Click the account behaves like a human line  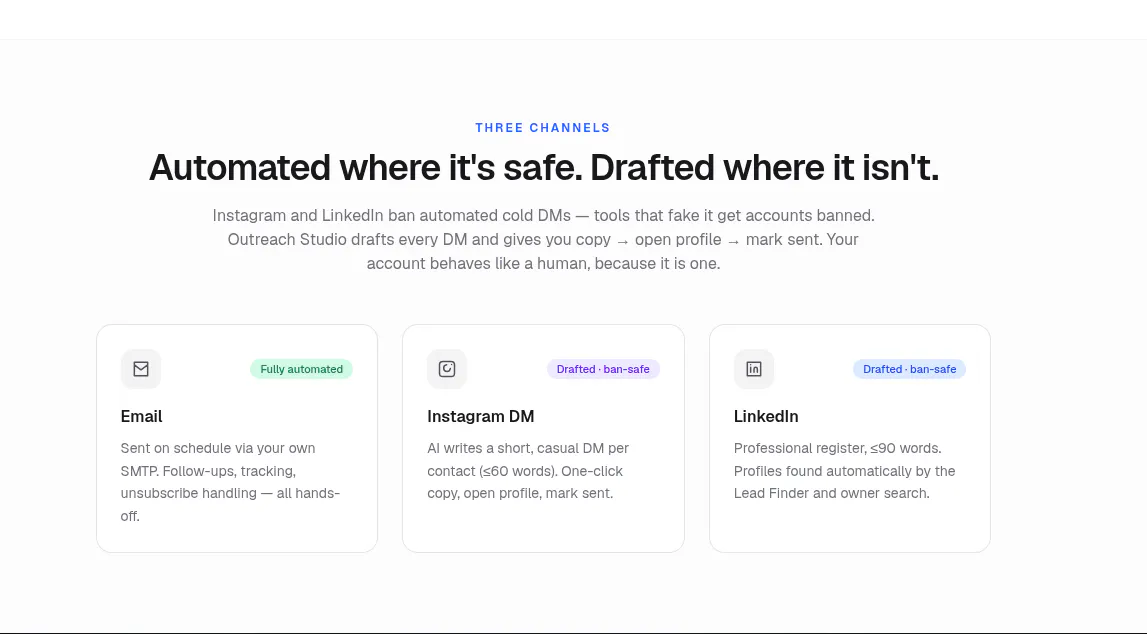click(544, 263)
